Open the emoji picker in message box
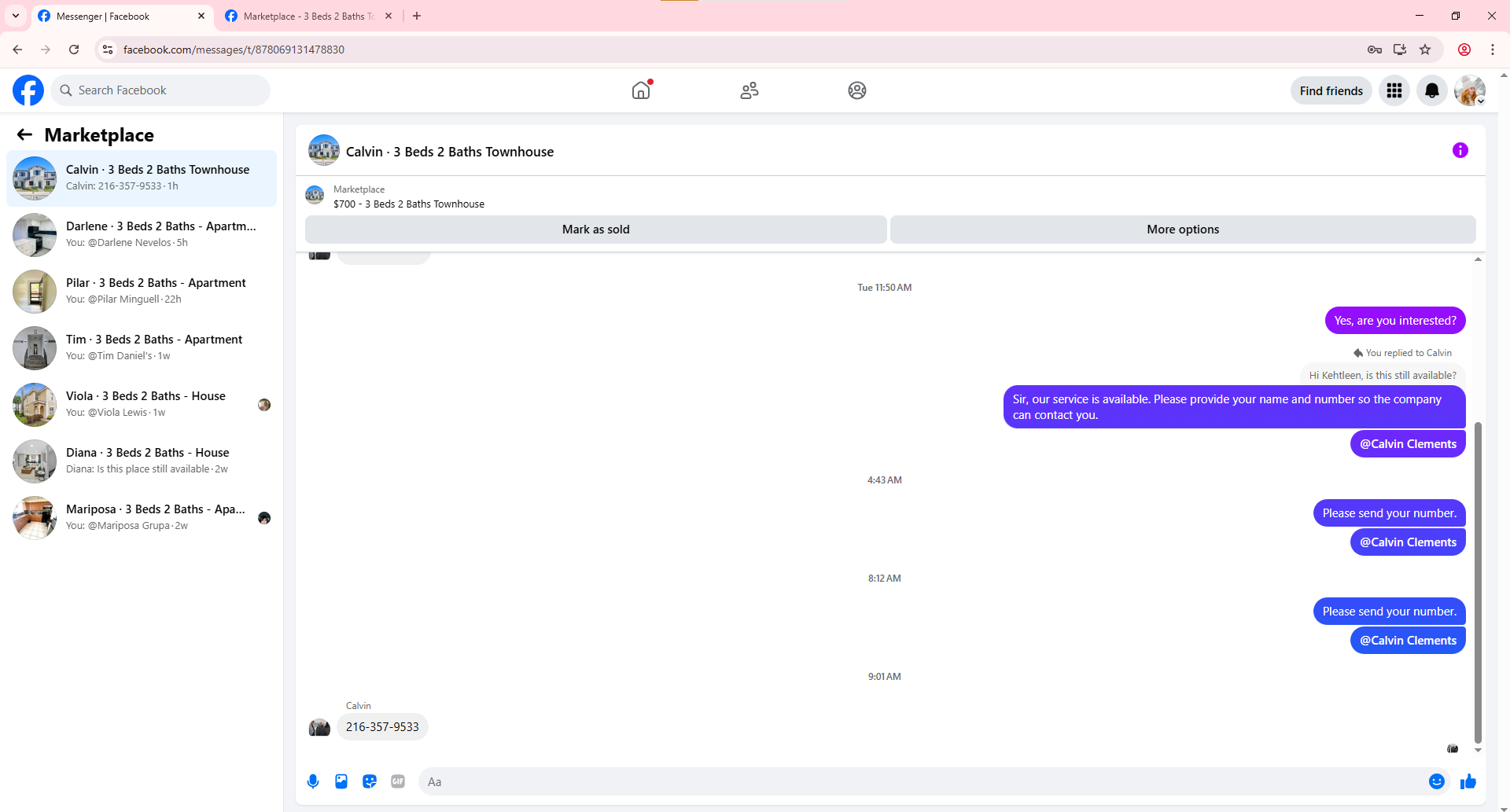This screenshot has height=812, width=1510. tap(1437, 781)
